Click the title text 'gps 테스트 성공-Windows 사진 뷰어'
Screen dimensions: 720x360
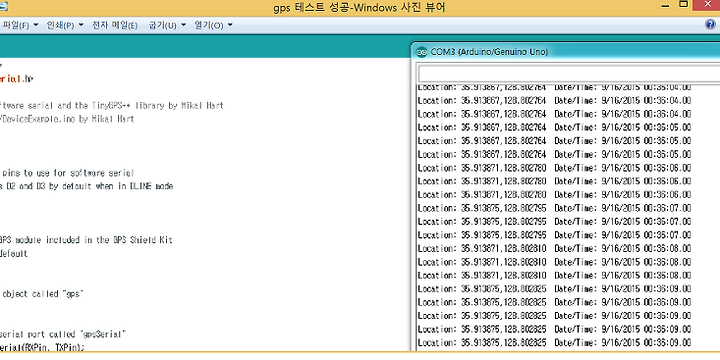click(x=359, y=8)
